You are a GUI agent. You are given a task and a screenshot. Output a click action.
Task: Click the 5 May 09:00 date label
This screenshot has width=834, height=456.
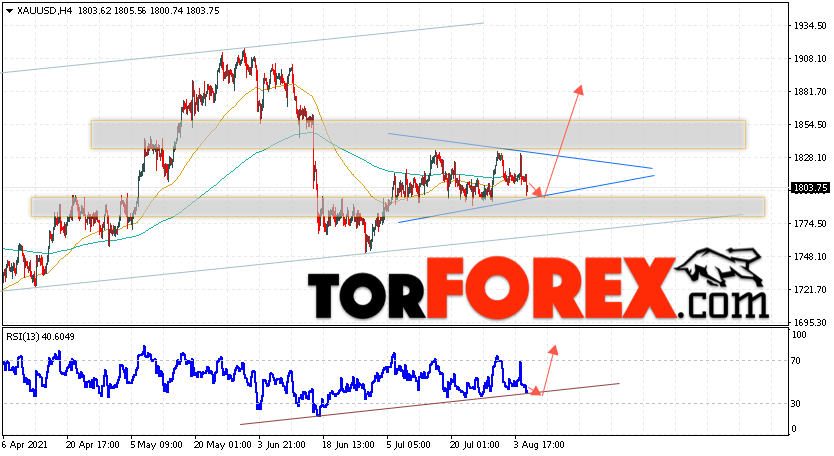coord(156,445)
